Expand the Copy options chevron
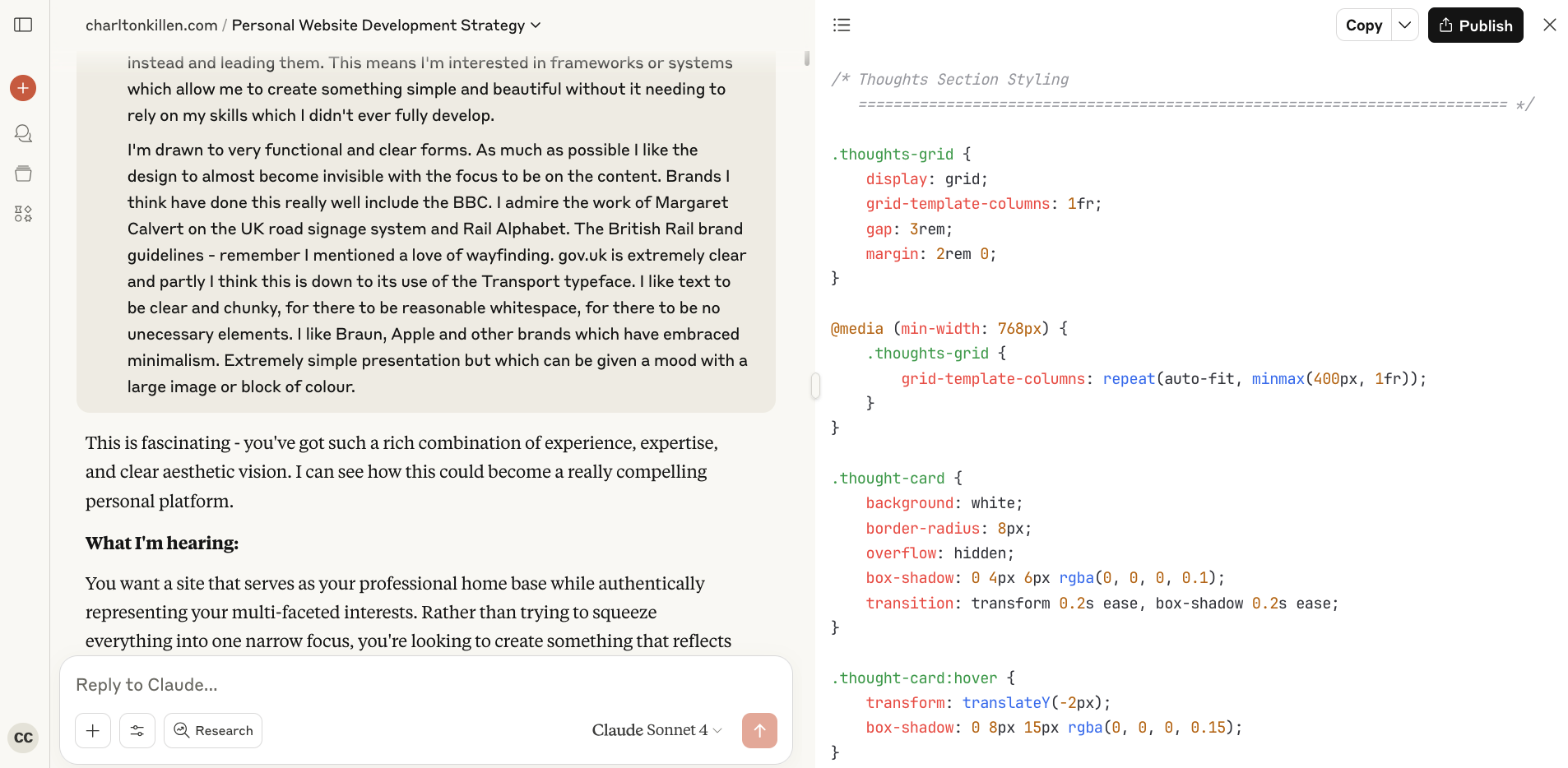Viewport: 1568px width, 768px height. (1405, 25)
